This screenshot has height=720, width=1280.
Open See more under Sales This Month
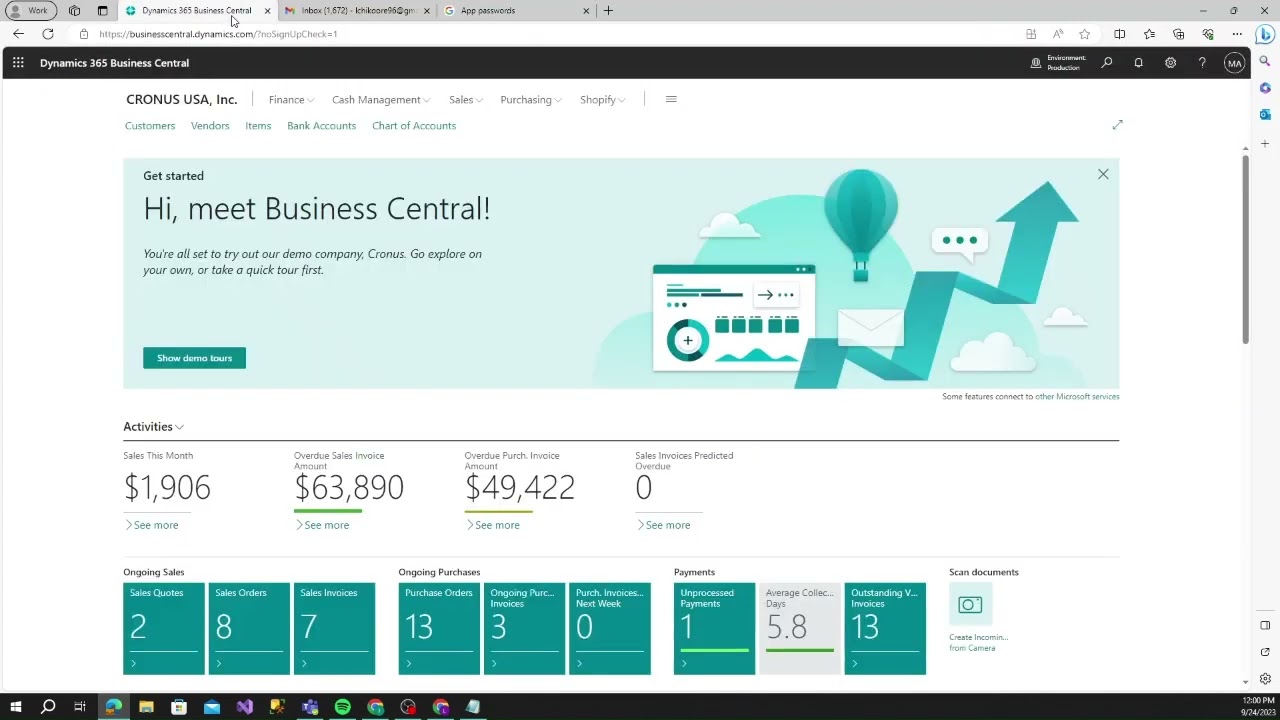coord(151,525)
